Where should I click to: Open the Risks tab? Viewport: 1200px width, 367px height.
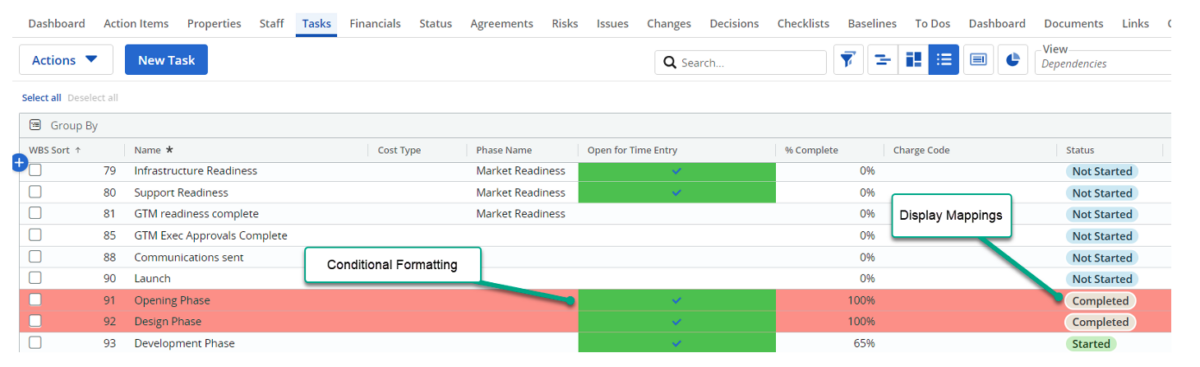tap(565, 24)
